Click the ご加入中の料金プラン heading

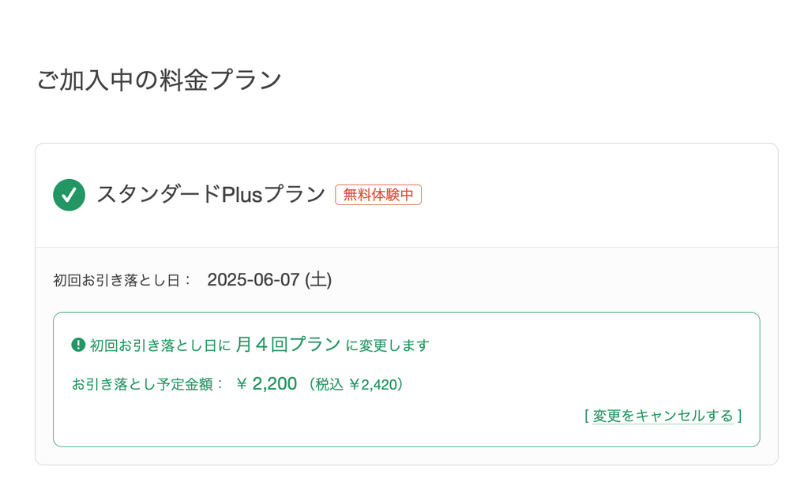[x=159, y=80]
